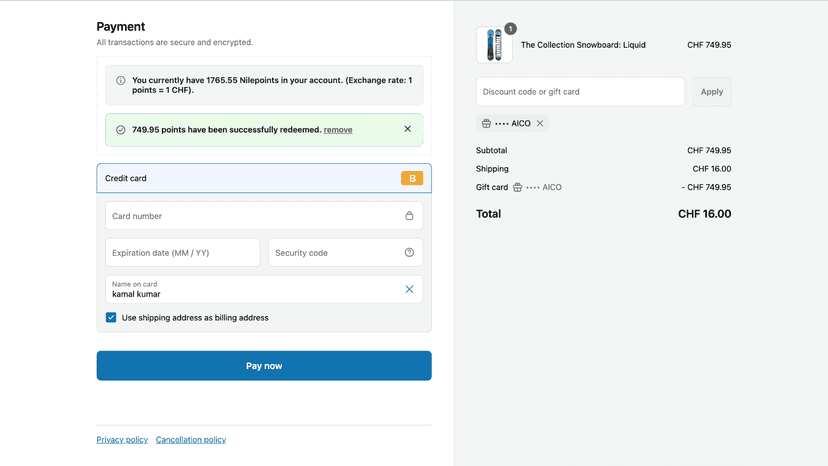
Task: Click the Total CHF 16.00 amount
Action: [x=704, y=214]
